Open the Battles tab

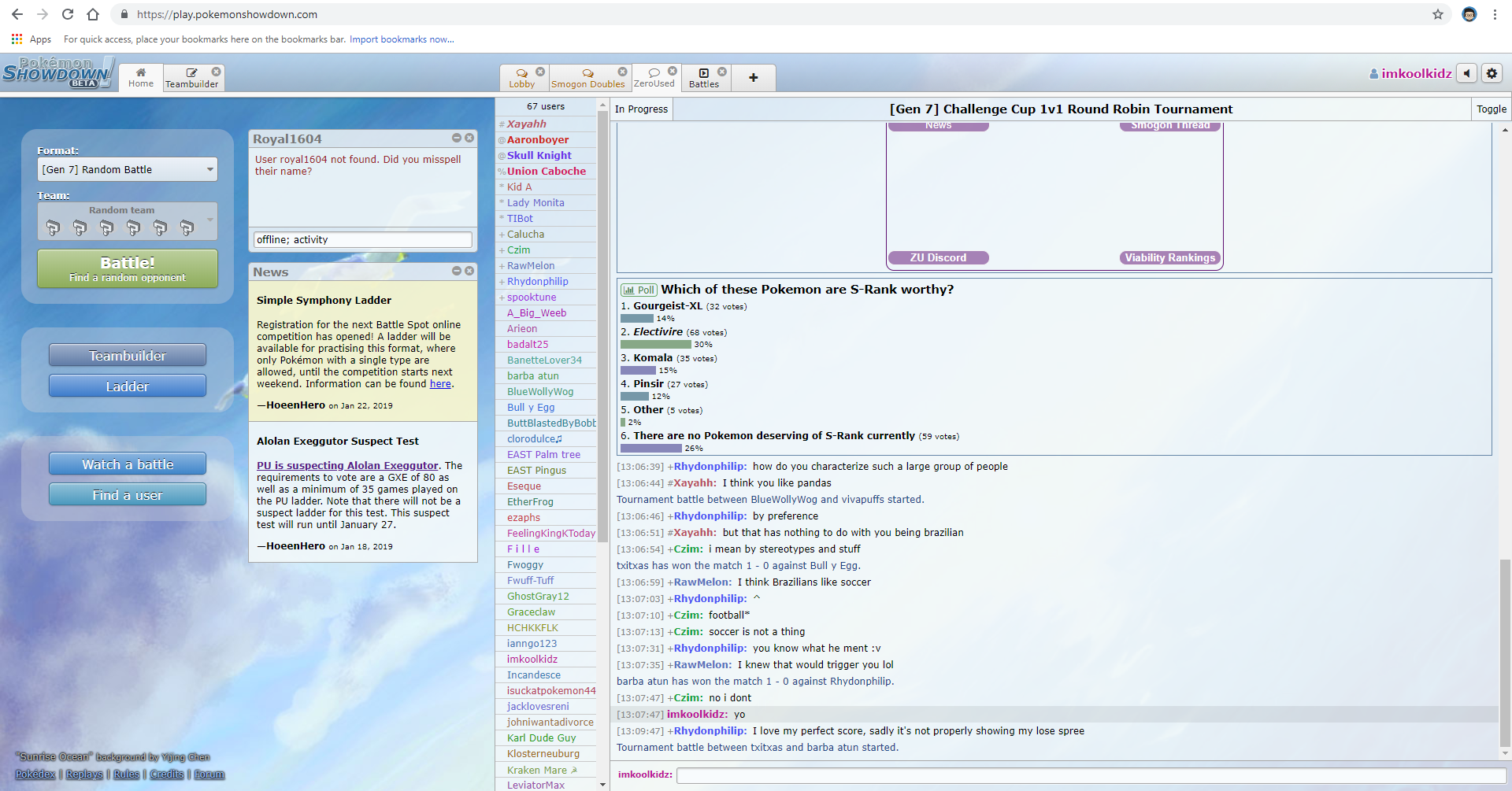[703, 78]
